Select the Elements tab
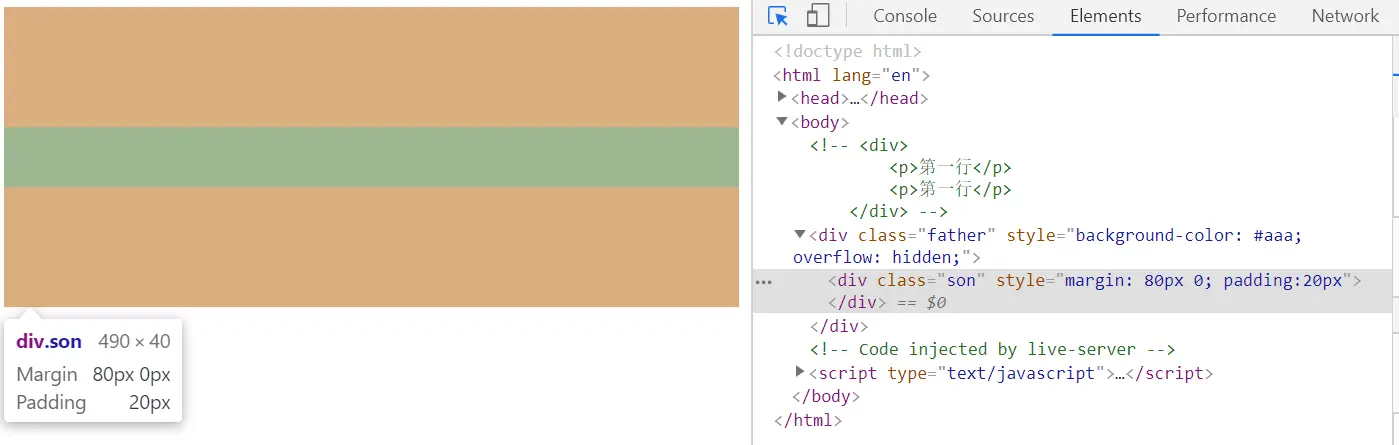1399x445 pixels. (x=1105, y=16)
